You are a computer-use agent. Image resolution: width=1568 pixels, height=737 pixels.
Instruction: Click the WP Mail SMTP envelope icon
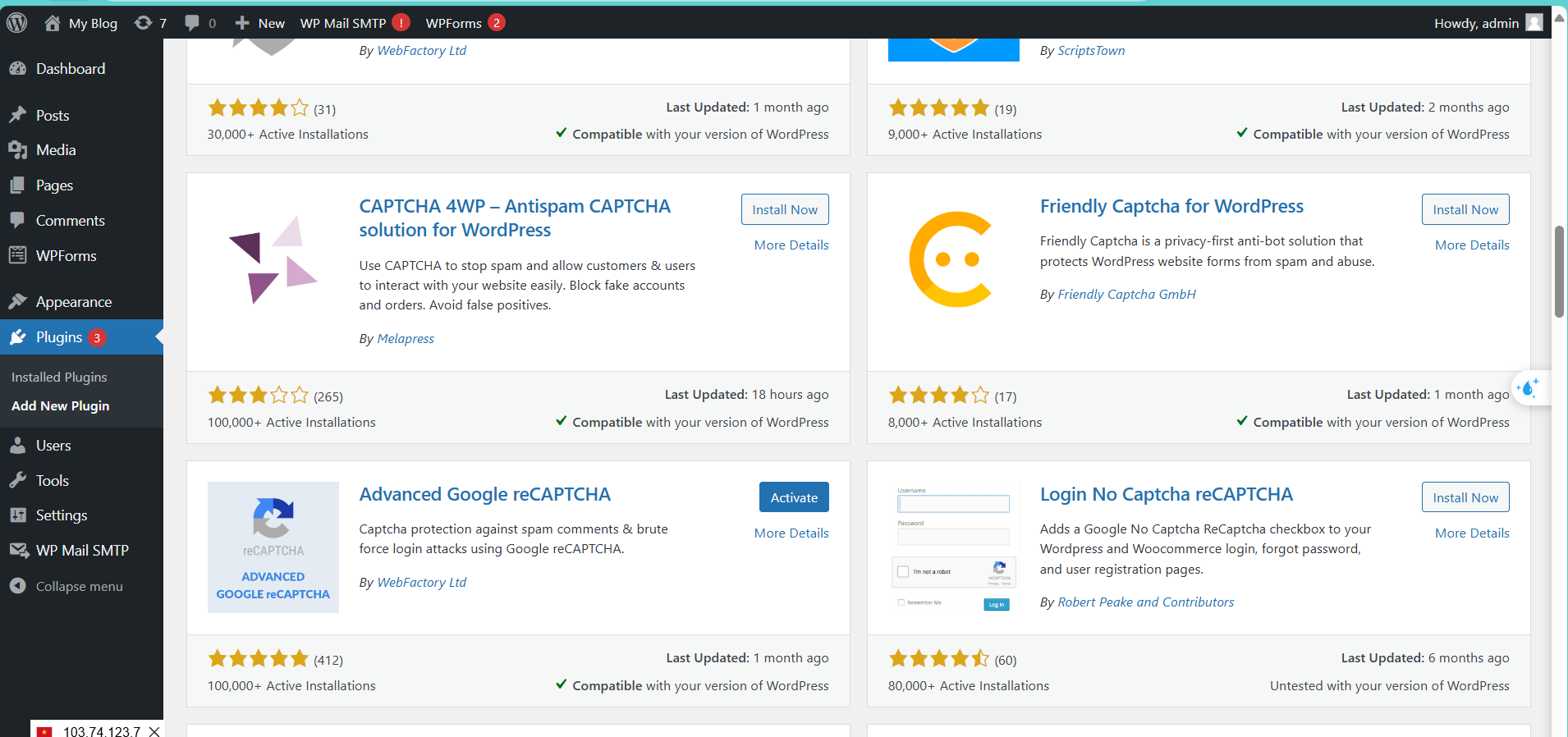click(18, 551)
